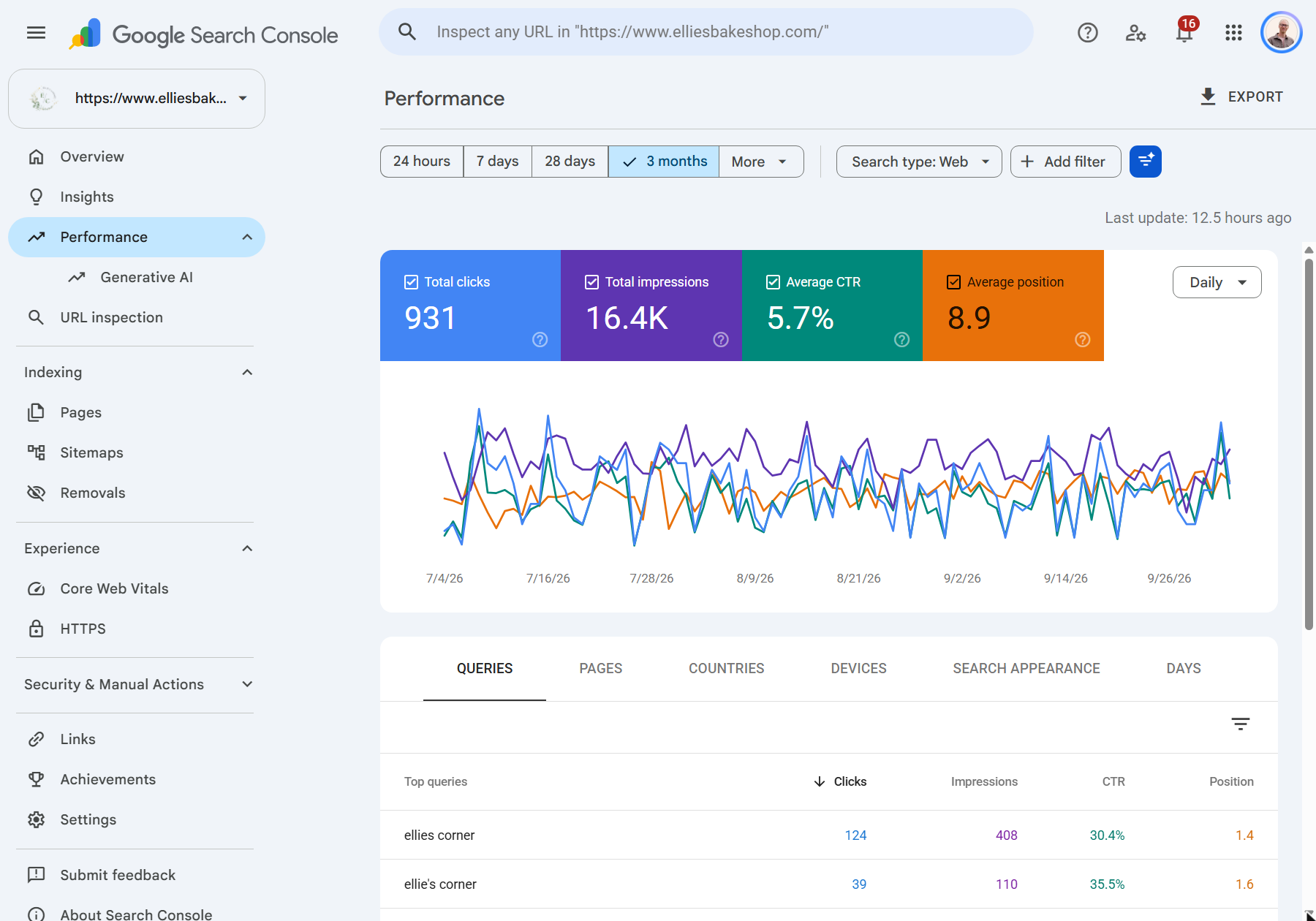Click the Export download icon
Screen dimensions: 1316x921
(1208, 96)
